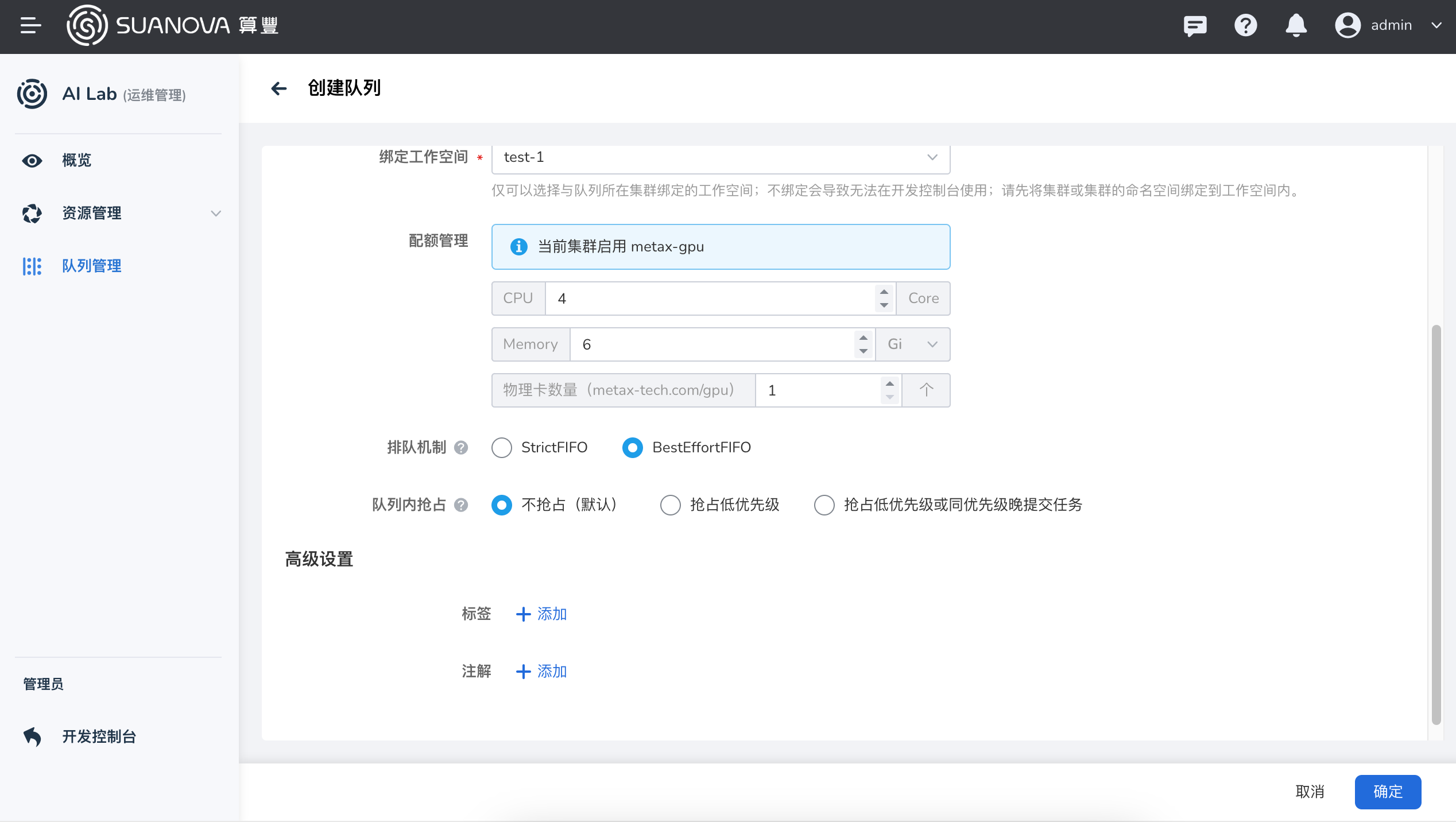Select the StrictFIFO radio option

point(501,448)
